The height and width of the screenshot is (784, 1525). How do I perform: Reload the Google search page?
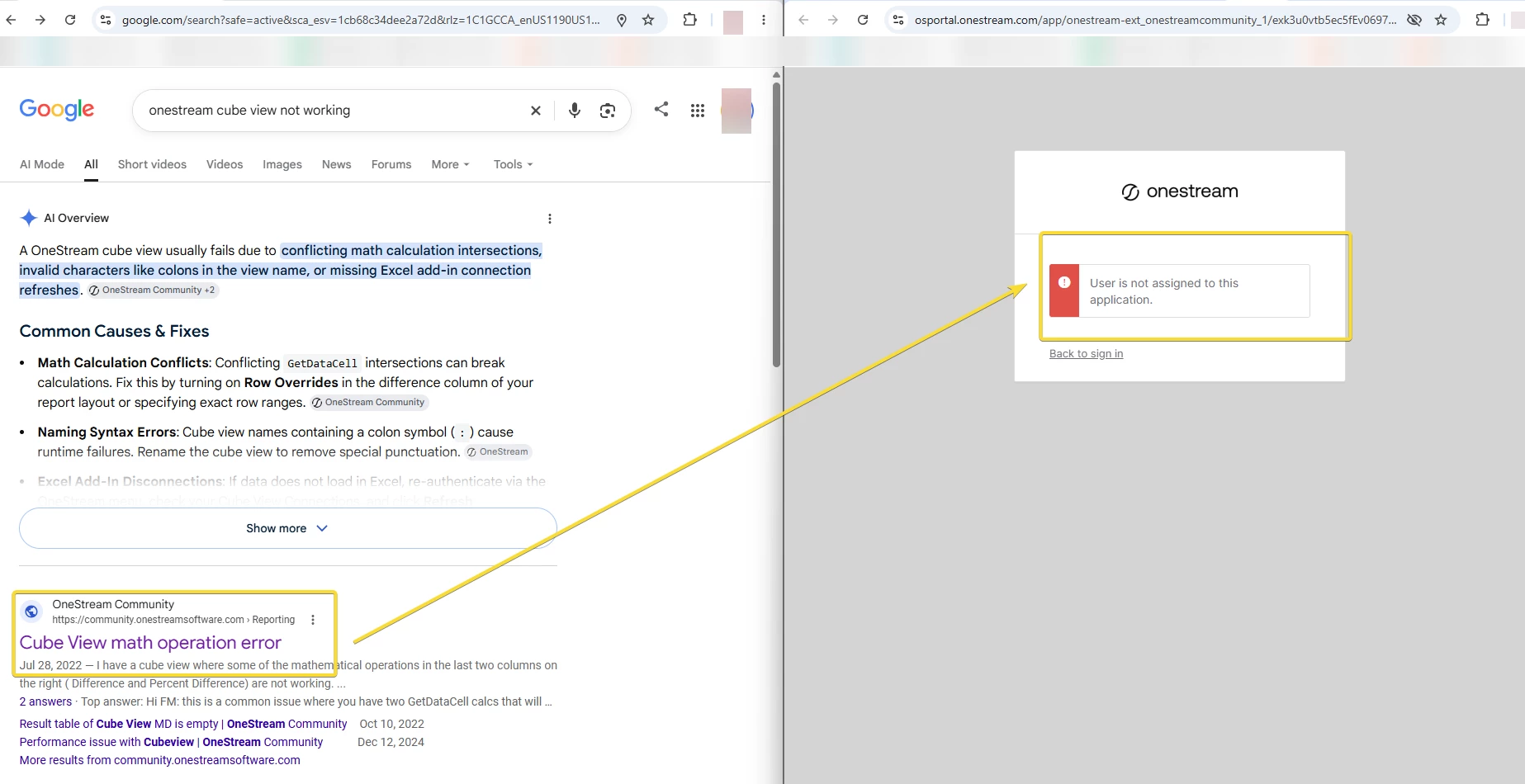[x=70, y=20]
